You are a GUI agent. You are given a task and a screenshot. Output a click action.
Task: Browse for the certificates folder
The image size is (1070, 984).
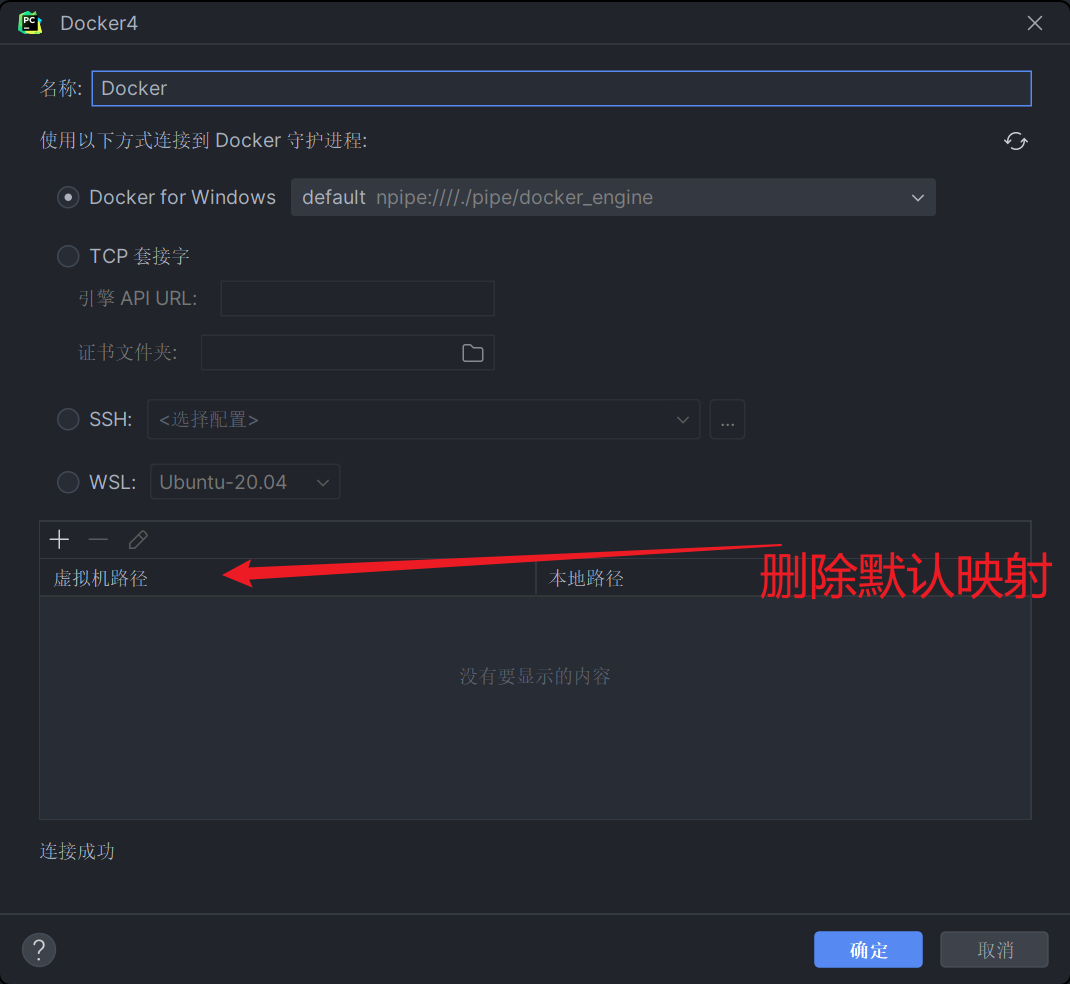[x=472, y=353]
